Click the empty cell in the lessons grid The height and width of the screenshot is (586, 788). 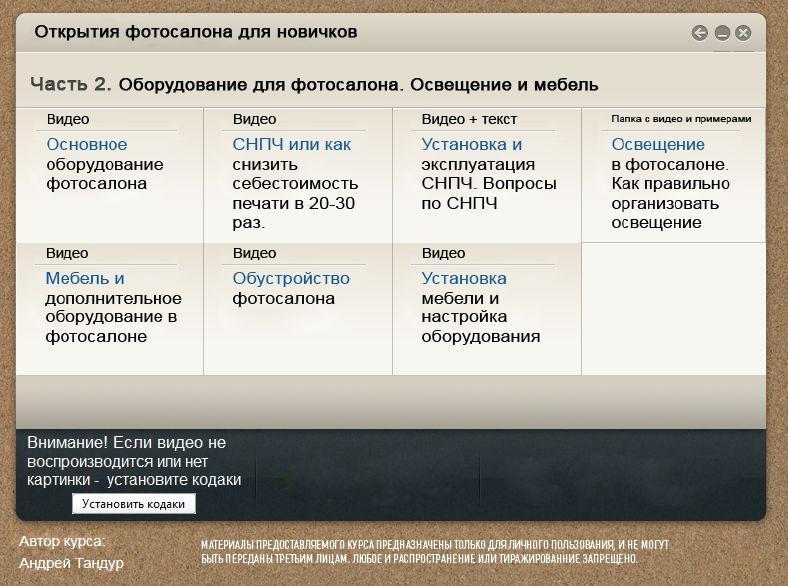pos(673,308)
